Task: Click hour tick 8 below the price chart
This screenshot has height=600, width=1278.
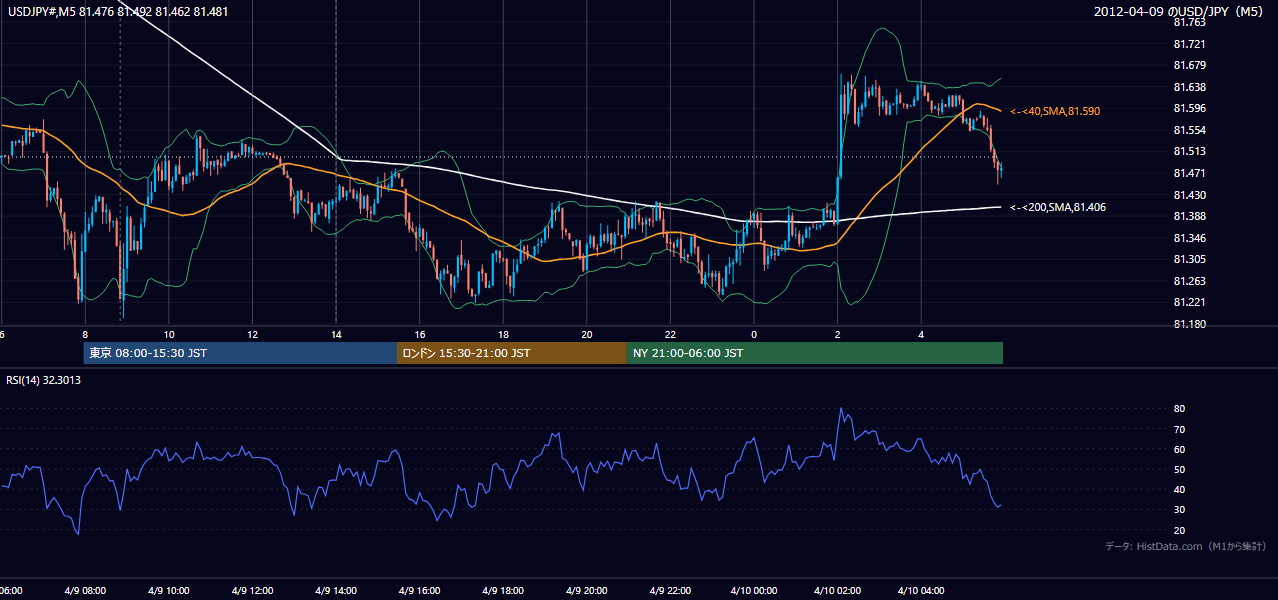Action: pyautogui.click(x=86, y=334)
